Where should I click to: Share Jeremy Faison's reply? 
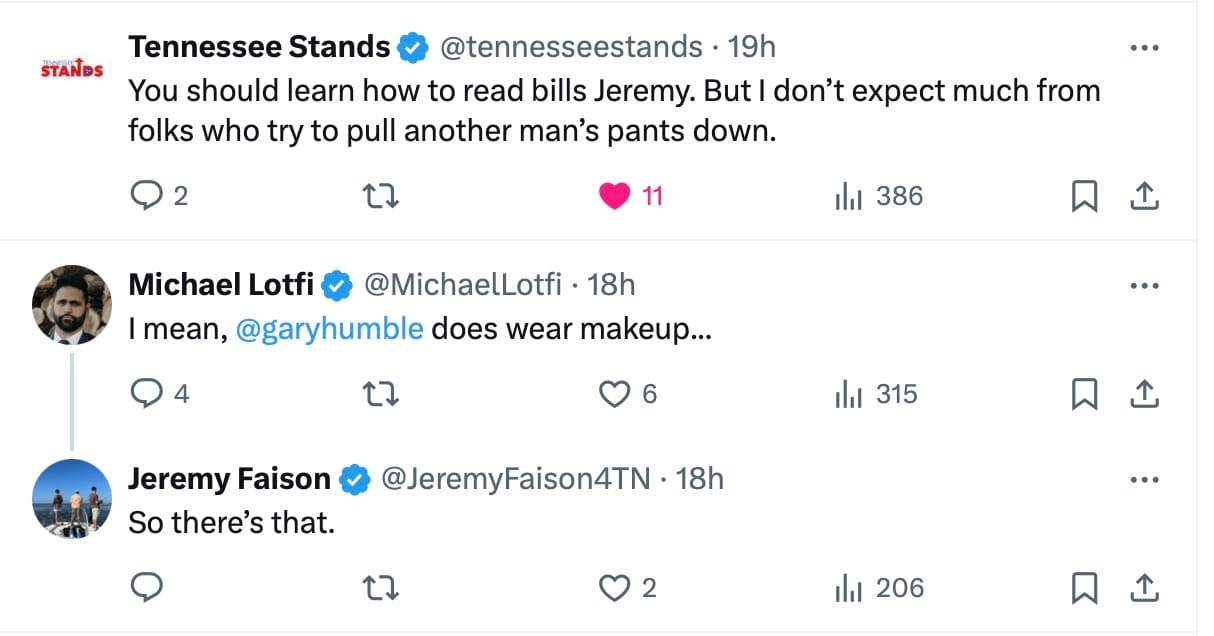1143,588
